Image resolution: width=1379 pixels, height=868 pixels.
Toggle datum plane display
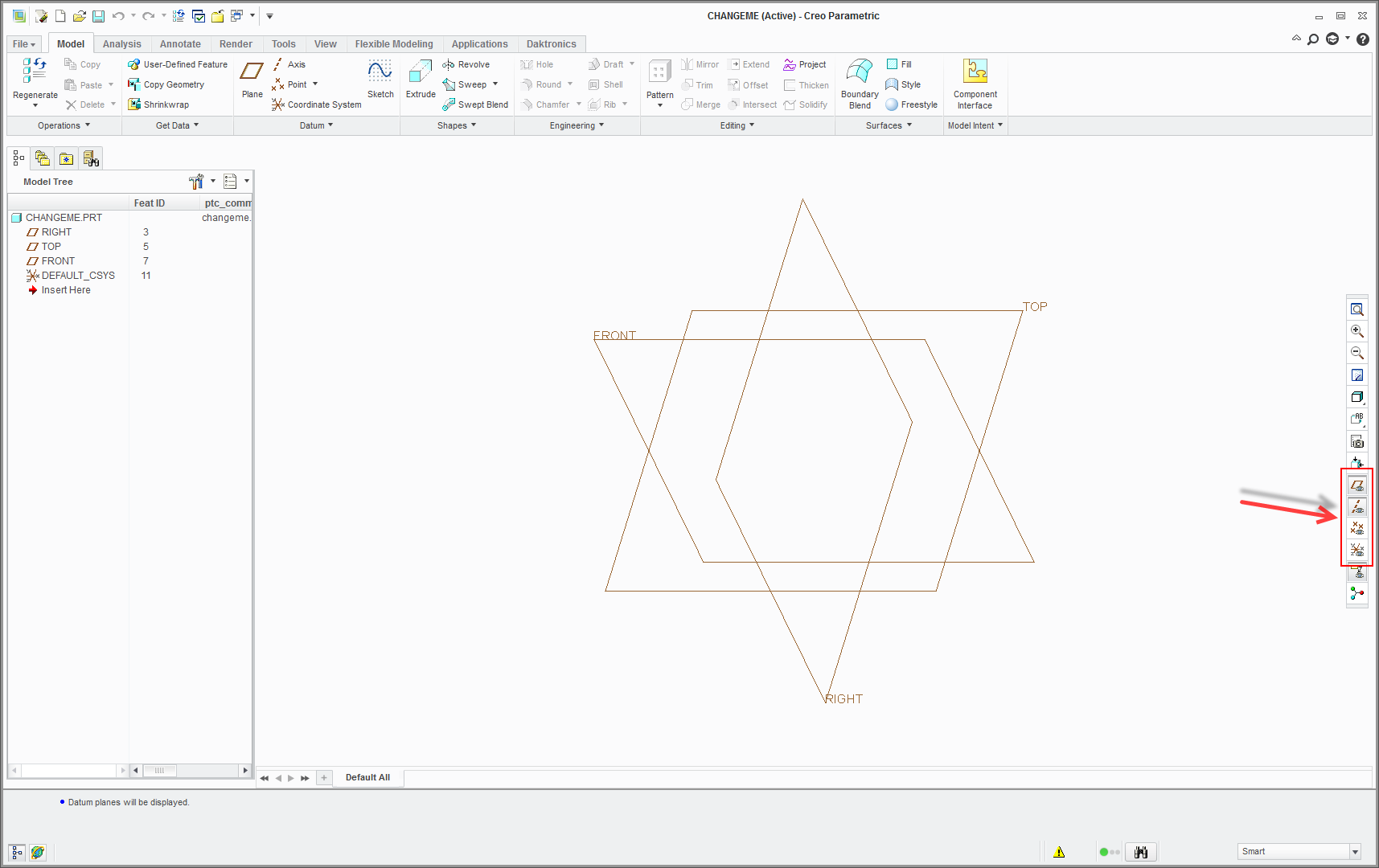[x=1357, y=485]
